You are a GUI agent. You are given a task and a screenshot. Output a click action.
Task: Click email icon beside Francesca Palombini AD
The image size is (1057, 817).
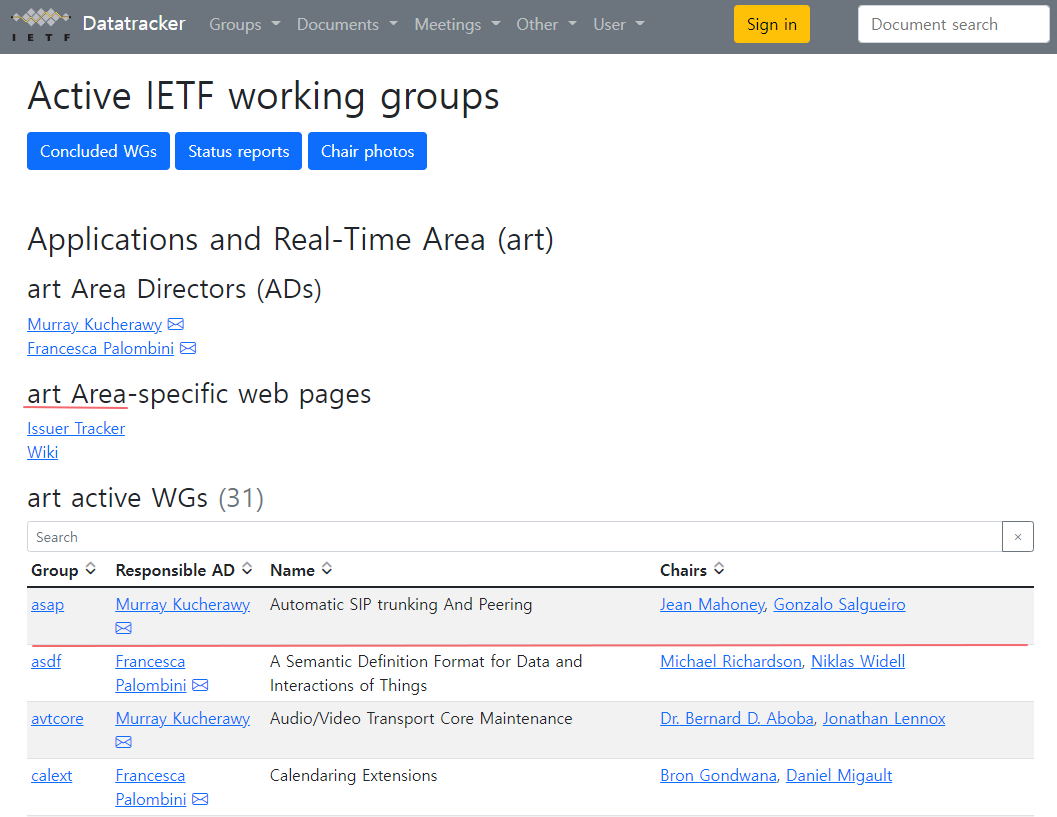(x=188, y=349)
